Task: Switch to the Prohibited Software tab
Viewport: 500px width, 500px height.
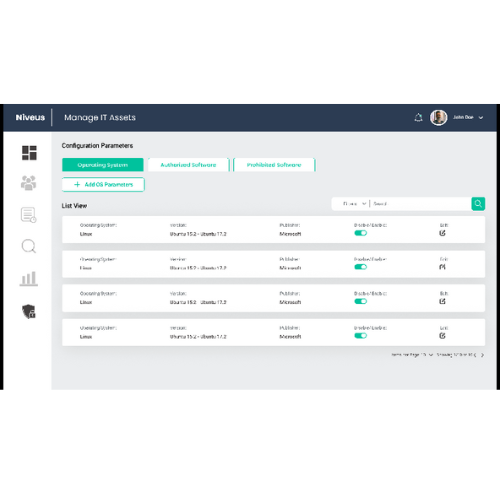Action: tap(274, 165)
